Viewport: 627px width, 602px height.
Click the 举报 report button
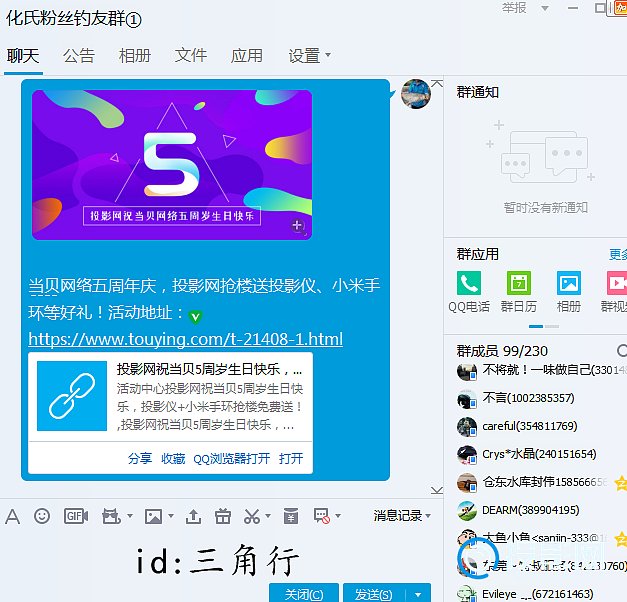point(514,8)
